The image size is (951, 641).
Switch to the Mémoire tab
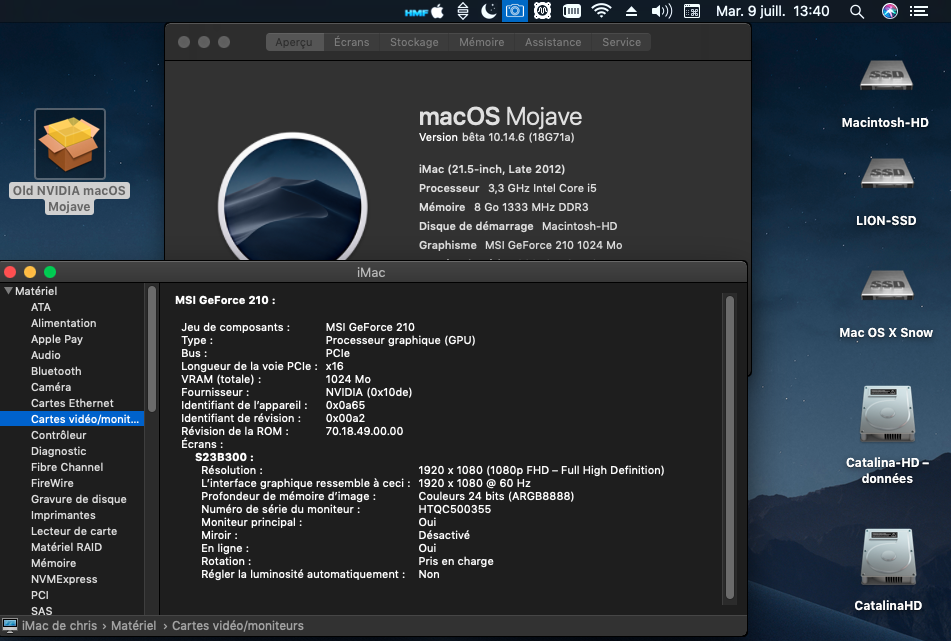482,42
